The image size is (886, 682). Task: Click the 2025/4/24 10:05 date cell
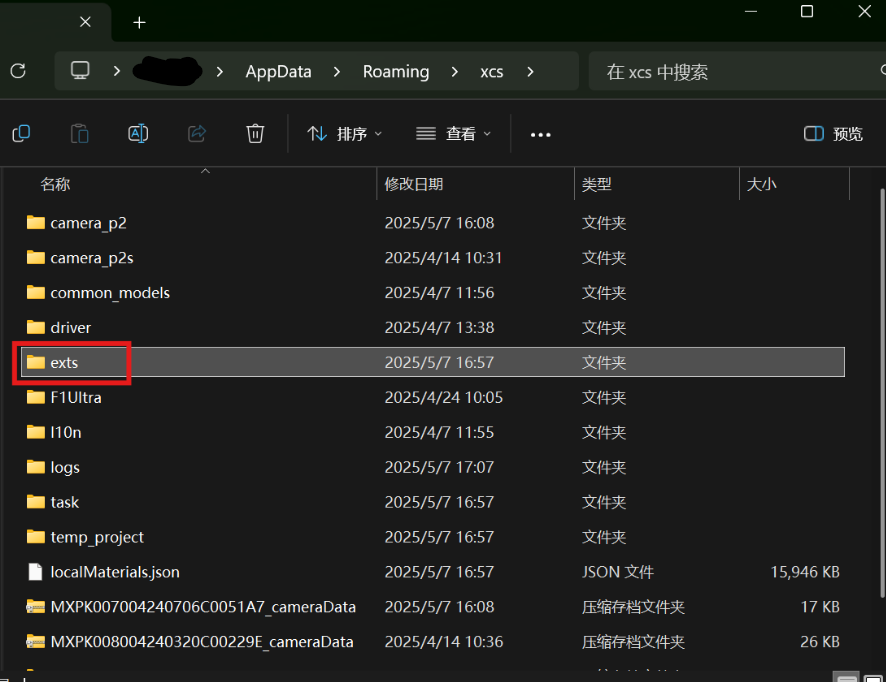(x=444, y=398)
